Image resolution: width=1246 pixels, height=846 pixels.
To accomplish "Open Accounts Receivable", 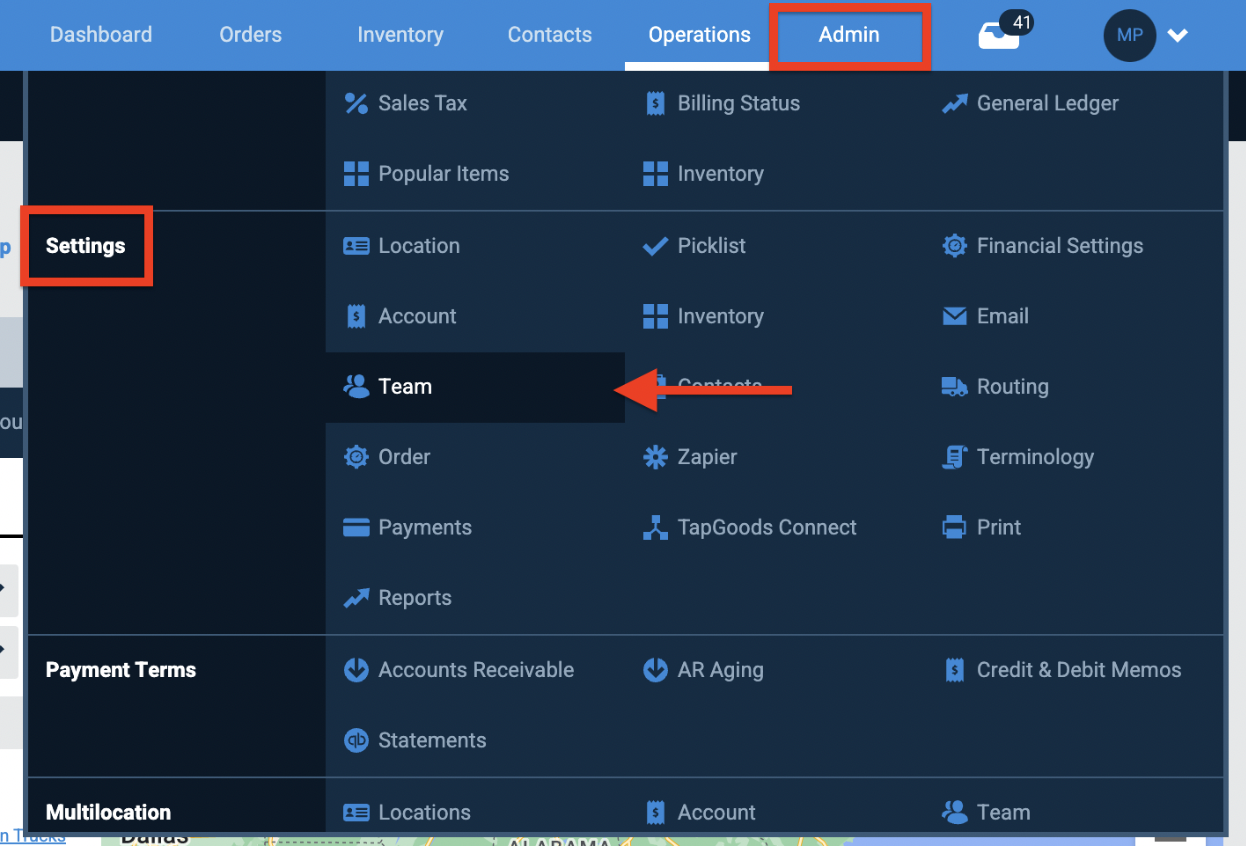I will point(476,670).
